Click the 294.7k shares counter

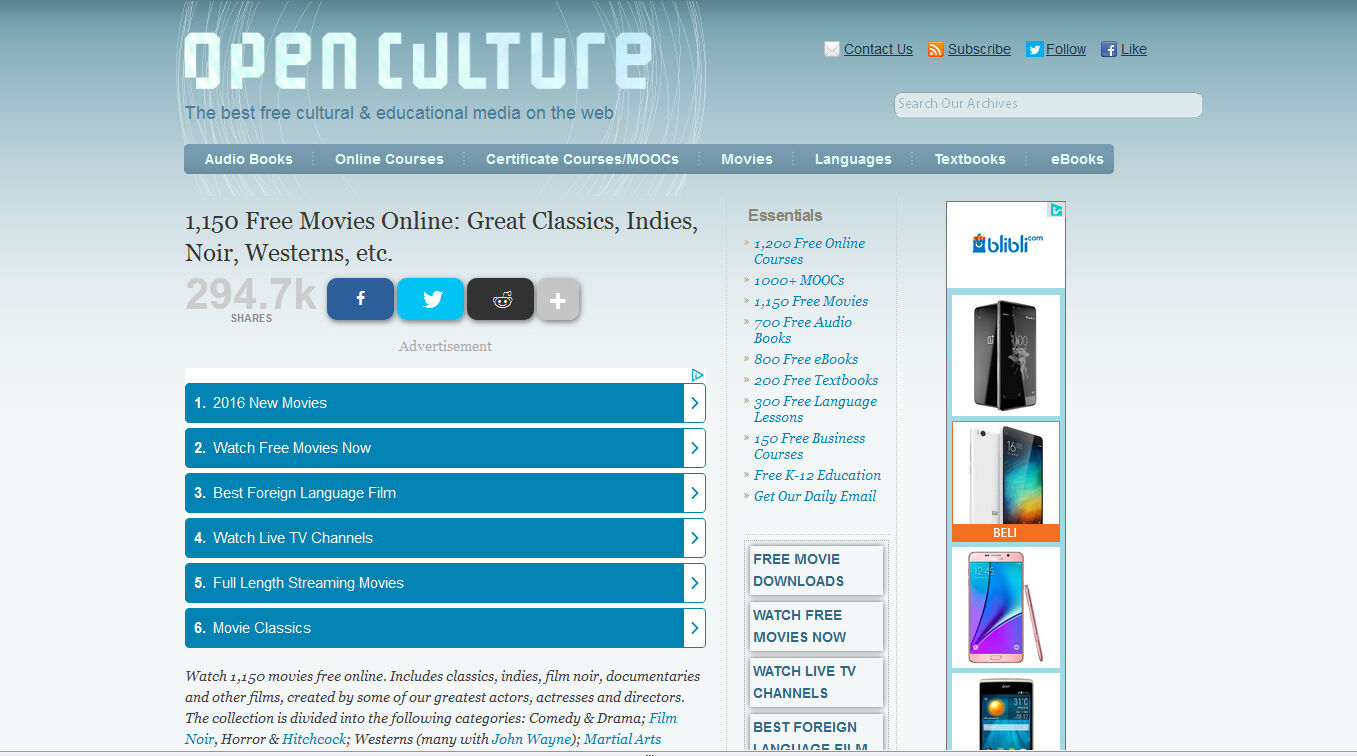[x=251, y=299]
